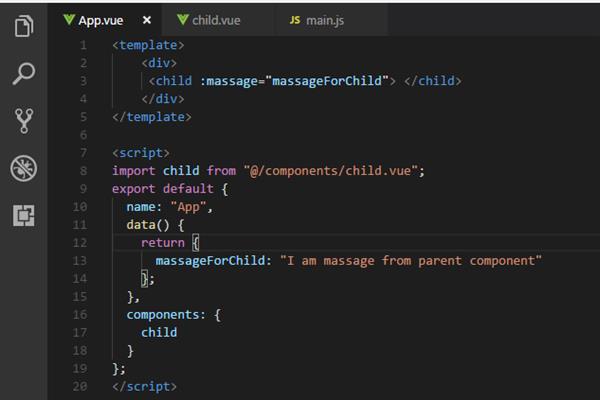The image size is (600, 400).
Task: Open the Explorer files panel
Action: (23, 25)
